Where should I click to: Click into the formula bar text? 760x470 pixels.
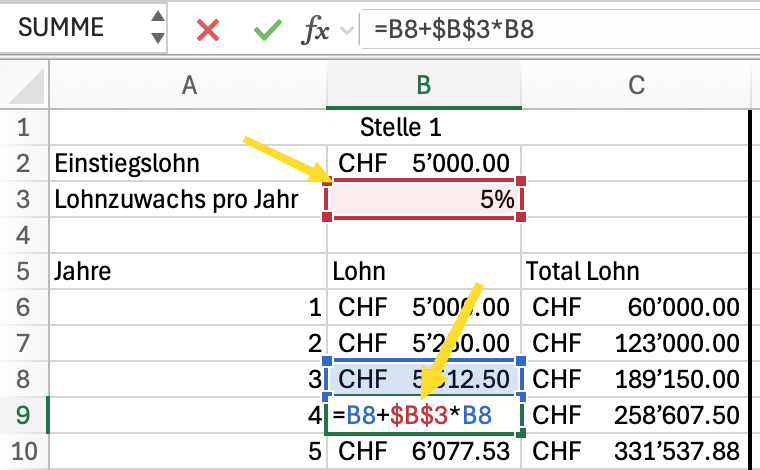coord(550,30)
